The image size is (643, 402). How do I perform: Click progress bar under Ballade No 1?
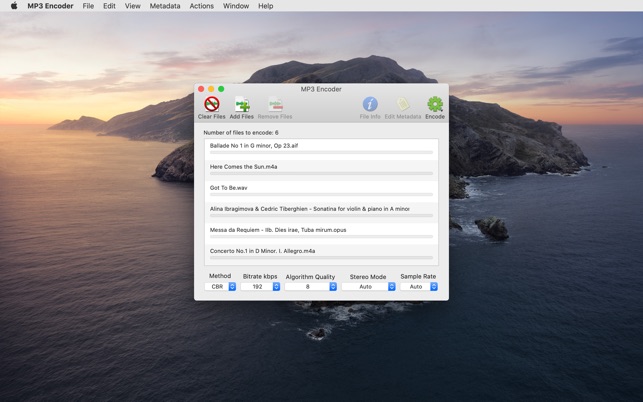pyautogui.click(x=322, y=152)
